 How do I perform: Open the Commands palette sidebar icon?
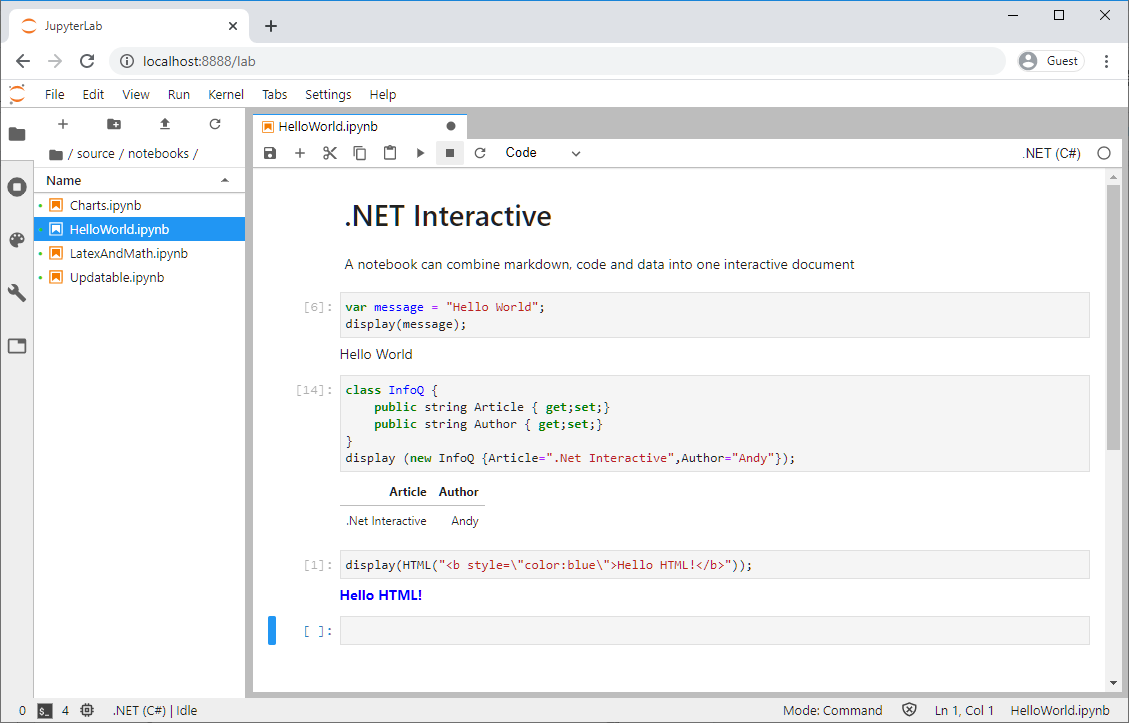tap(17, 240)
